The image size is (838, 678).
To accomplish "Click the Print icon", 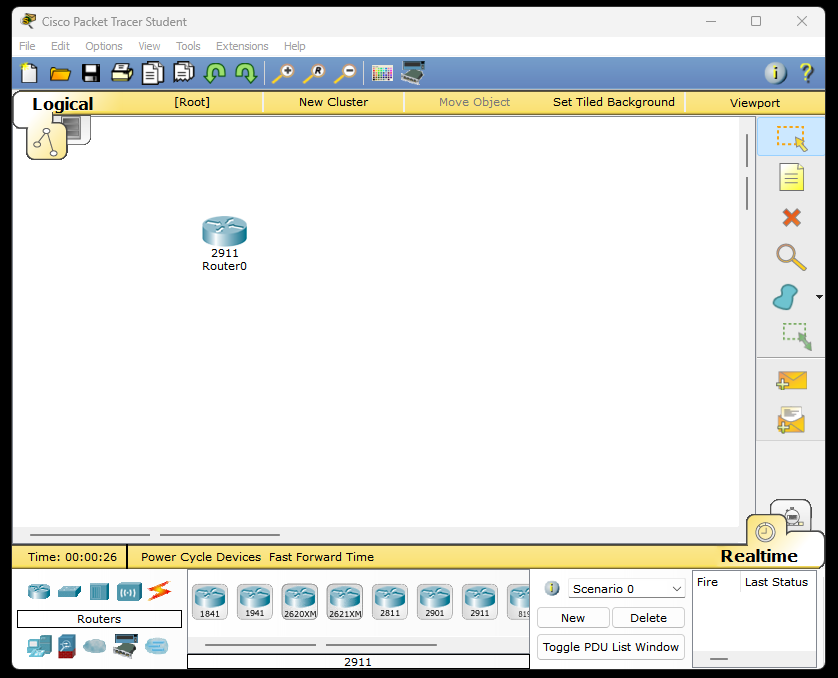I will pos(122,72).
